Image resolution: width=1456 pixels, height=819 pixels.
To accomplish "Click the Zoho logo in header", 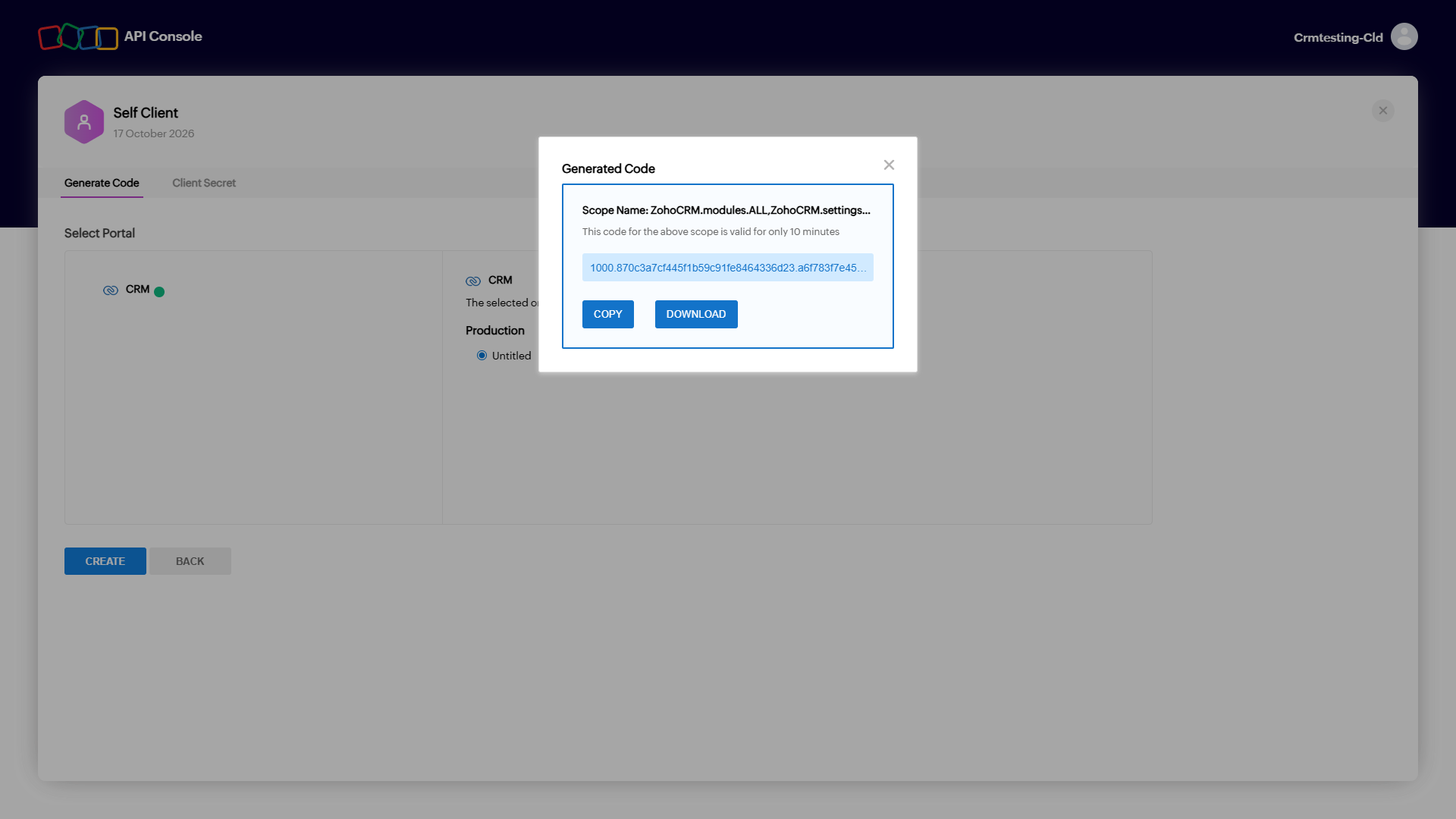I will 78,36.
